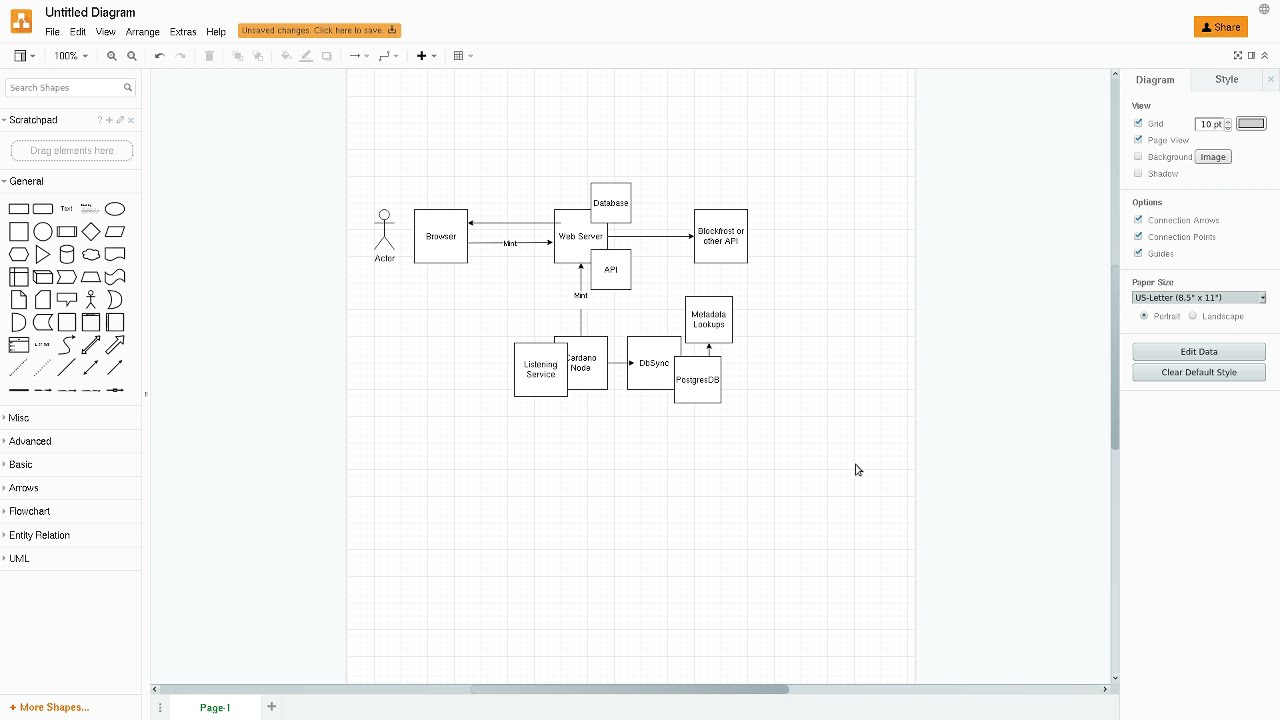Uncheck the Grid checkbox
The width and height of the screenshot is (1280, 720).
[x=1138, y=123]
